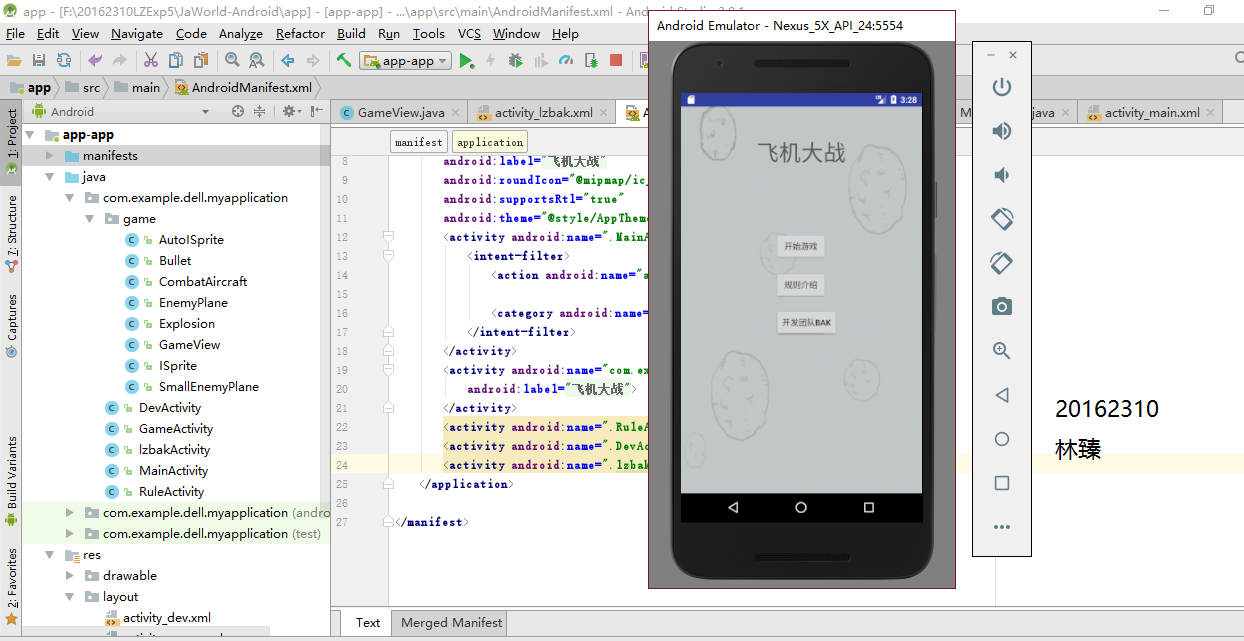
Task: Collapse the layout folder arrow
Action: [69, 597]
